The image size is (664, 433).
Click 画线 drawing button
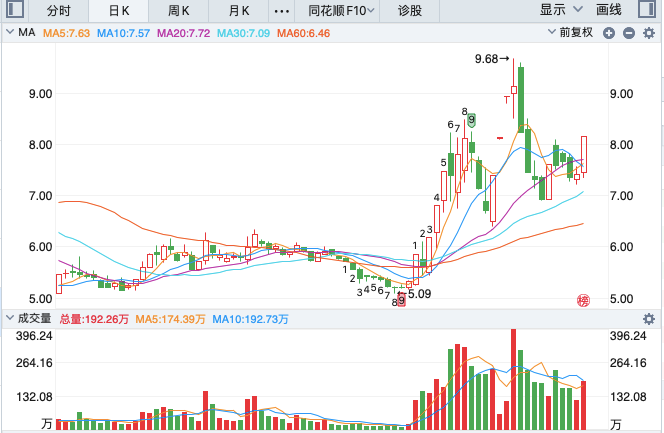click(x=609, y=10)
